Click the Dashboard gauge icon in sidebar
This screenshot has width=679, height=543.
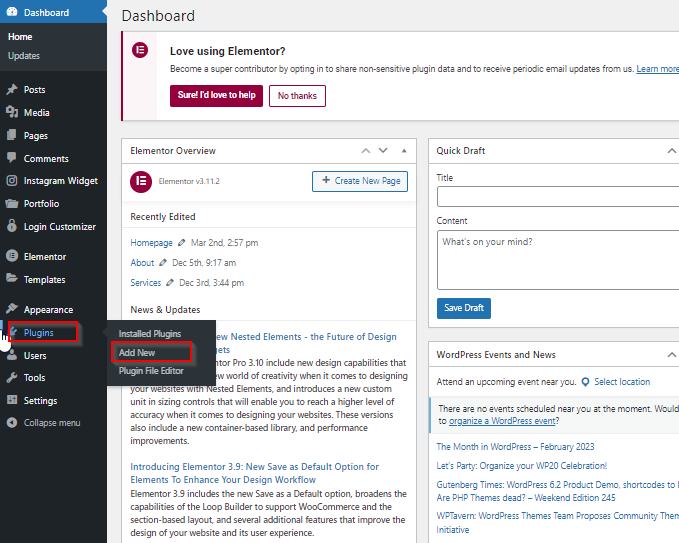pos(12,12)
